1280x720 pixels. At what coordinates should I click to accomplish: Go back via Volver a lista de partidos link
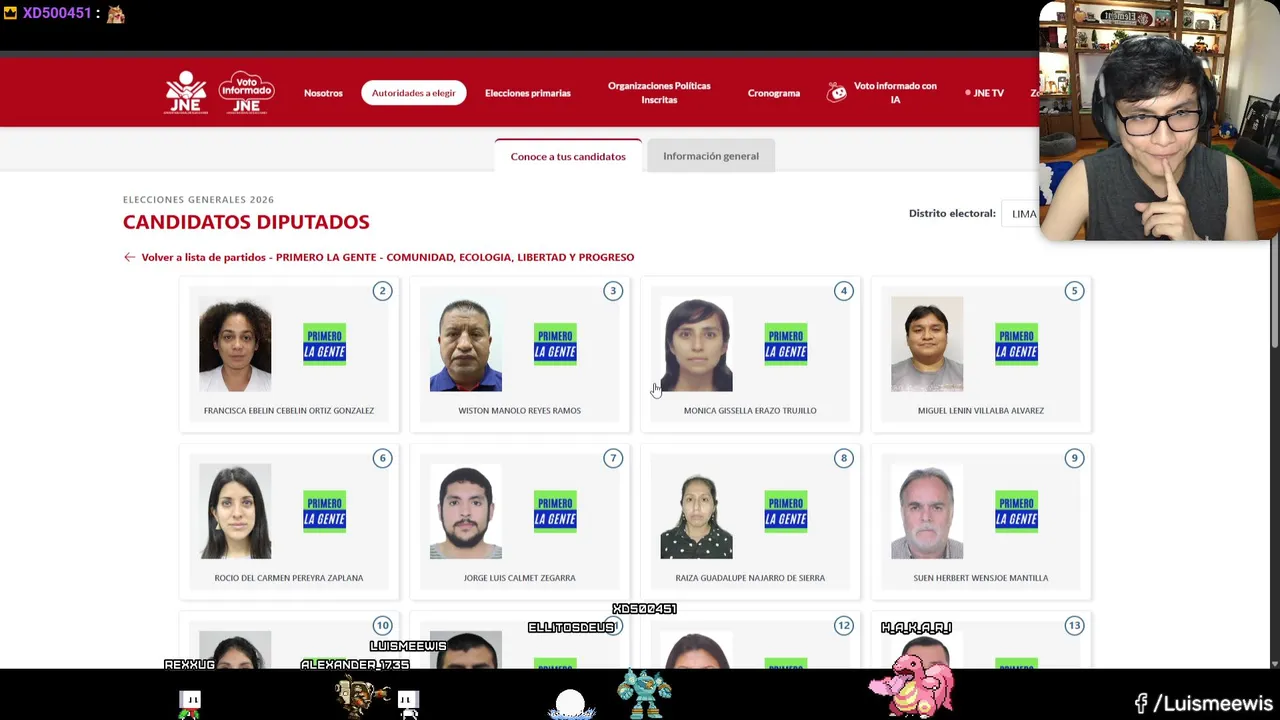(388, 257)
